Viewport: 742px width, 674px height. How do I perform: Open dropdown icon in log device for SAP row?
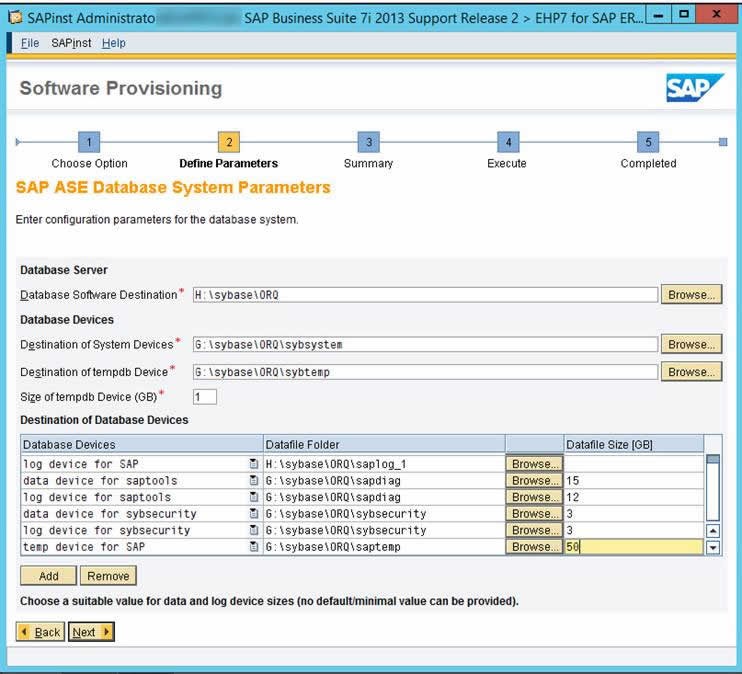254,464
